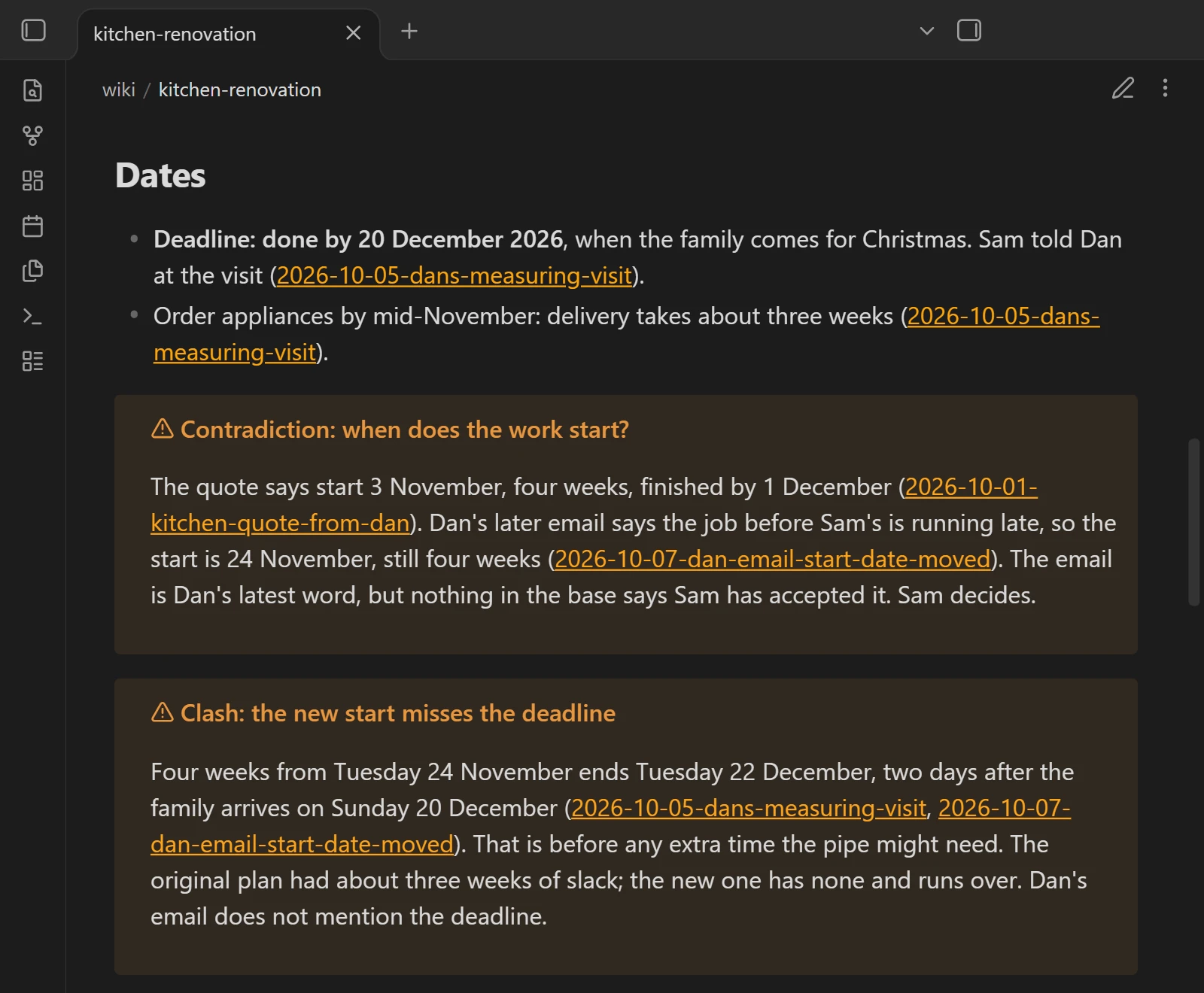Expand the tab list dropdown chevron

[x=927, y=31]
